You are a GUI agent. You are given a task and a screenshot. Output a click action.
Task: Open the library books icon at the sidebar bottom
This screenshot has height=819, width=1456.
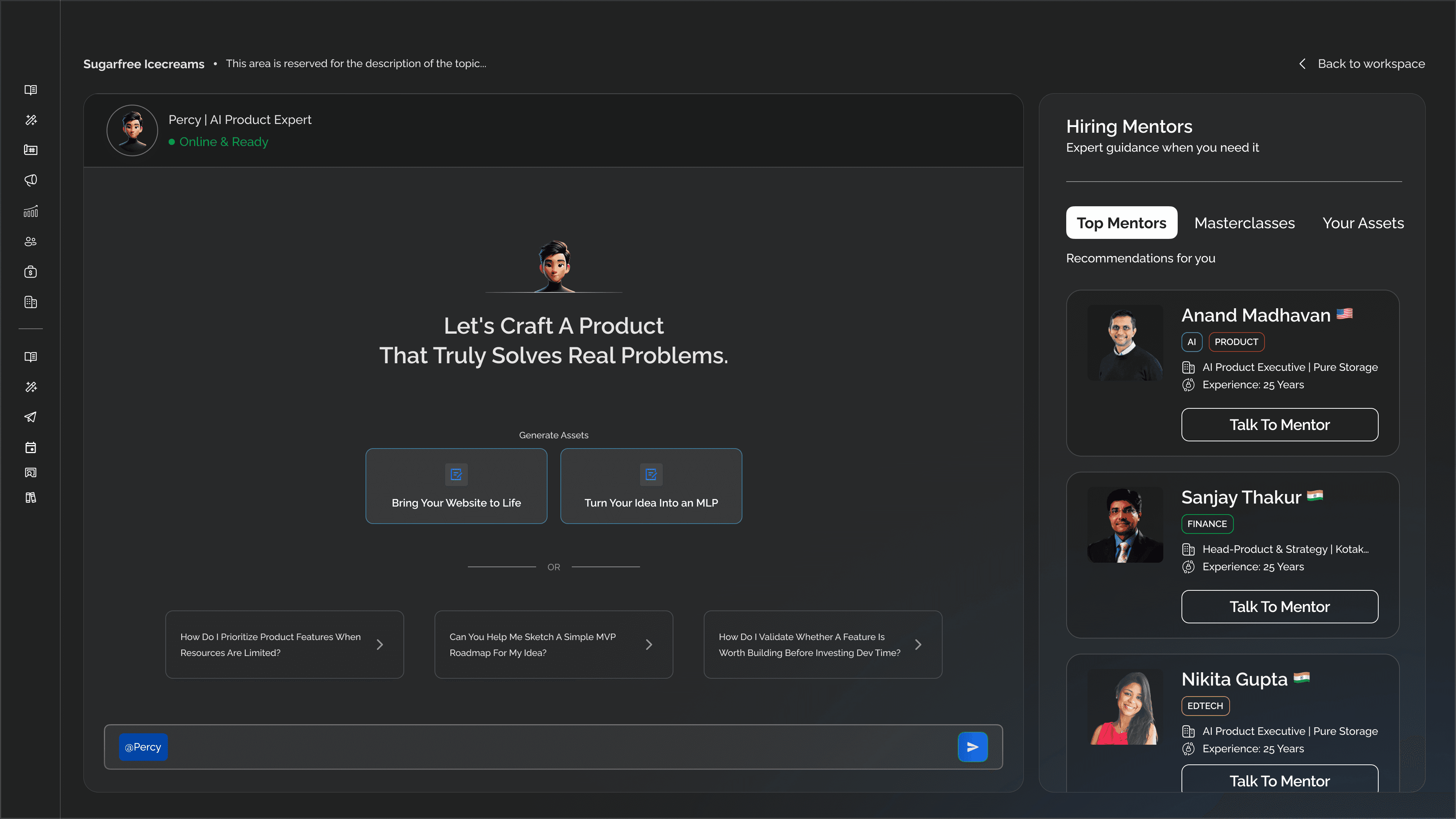[30, 497]
